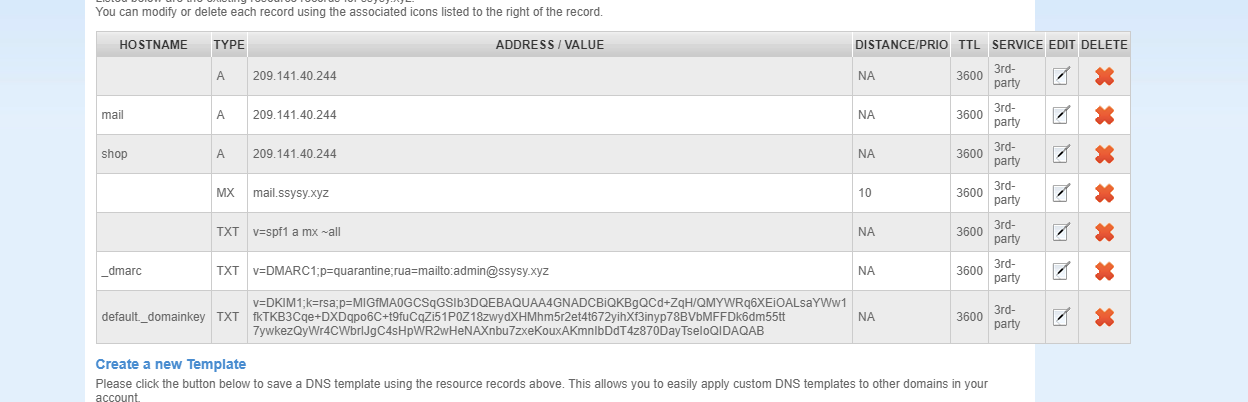Edit the shop A record
The height and width of the screenshot is (402, 1248).
pyautogui.click(x=1061, y=154)
